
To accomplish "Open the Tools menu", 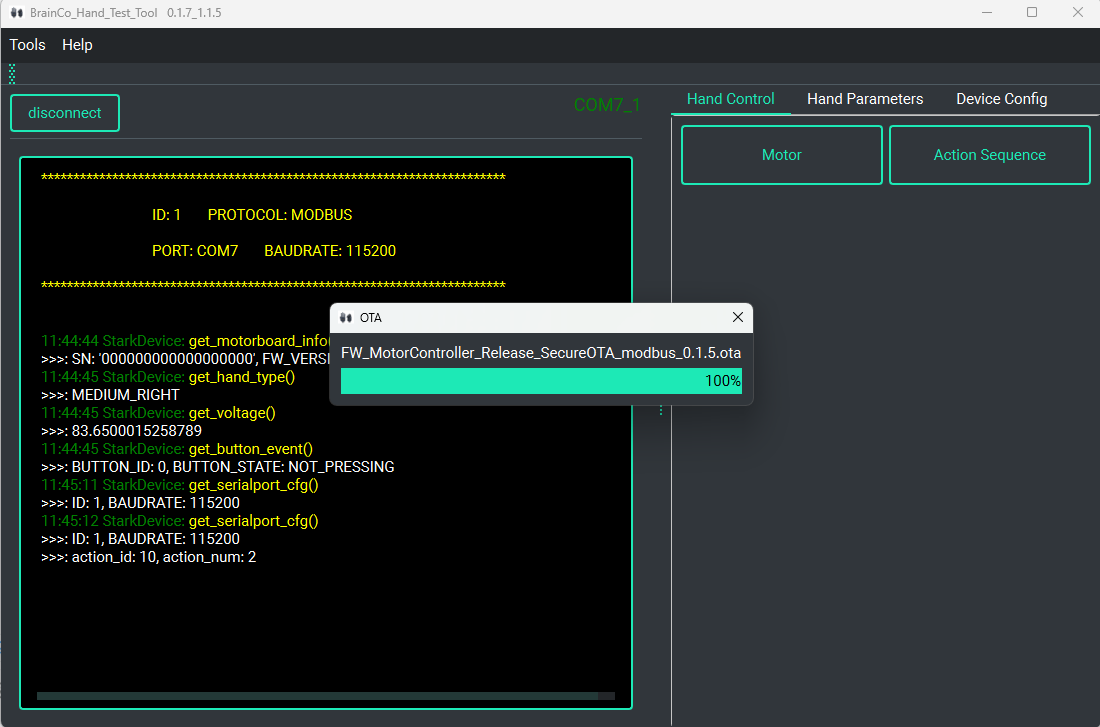I will coord(28,45).
